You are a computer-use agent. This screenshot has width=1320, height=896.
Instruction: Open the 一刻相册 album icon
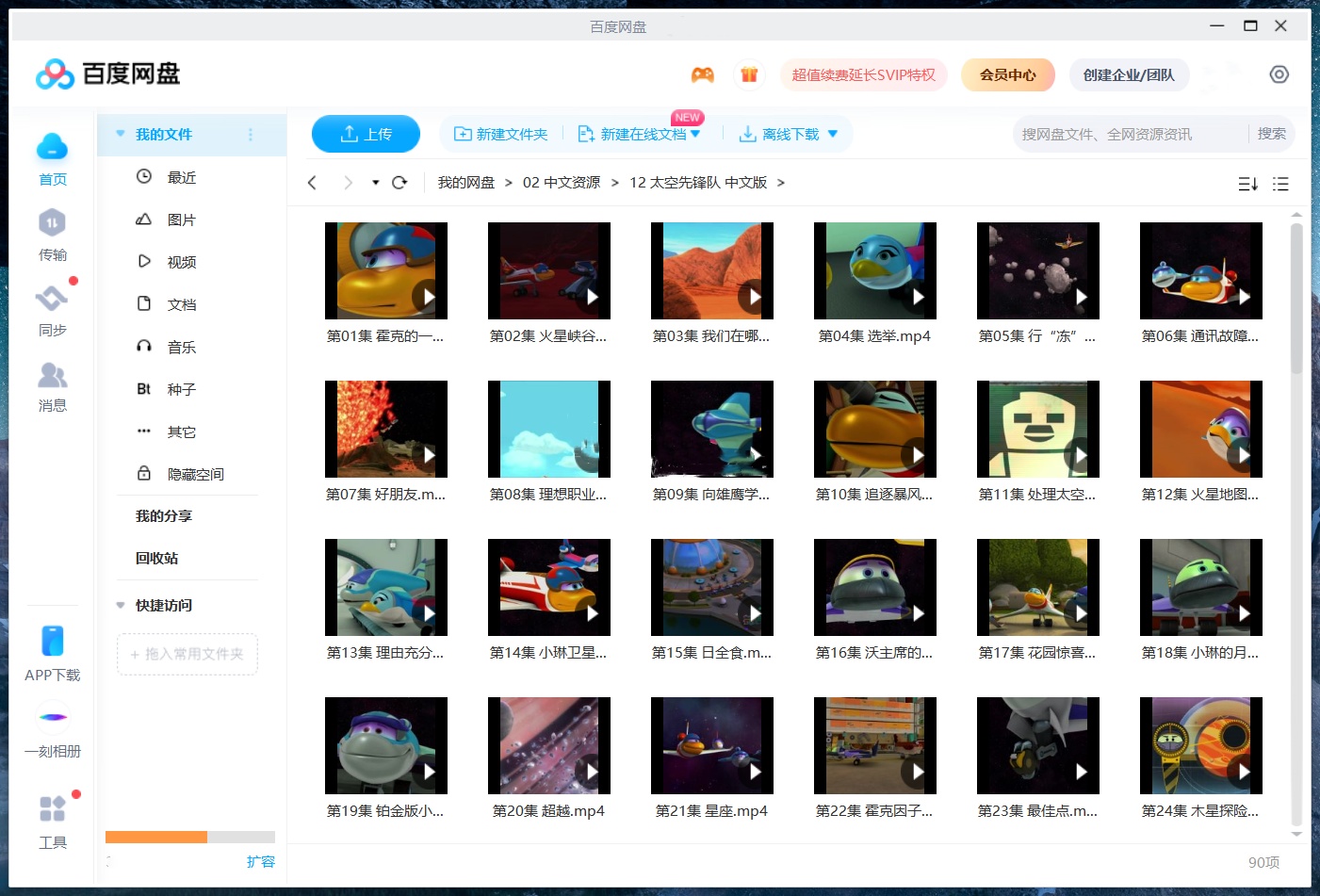[53, 717]
